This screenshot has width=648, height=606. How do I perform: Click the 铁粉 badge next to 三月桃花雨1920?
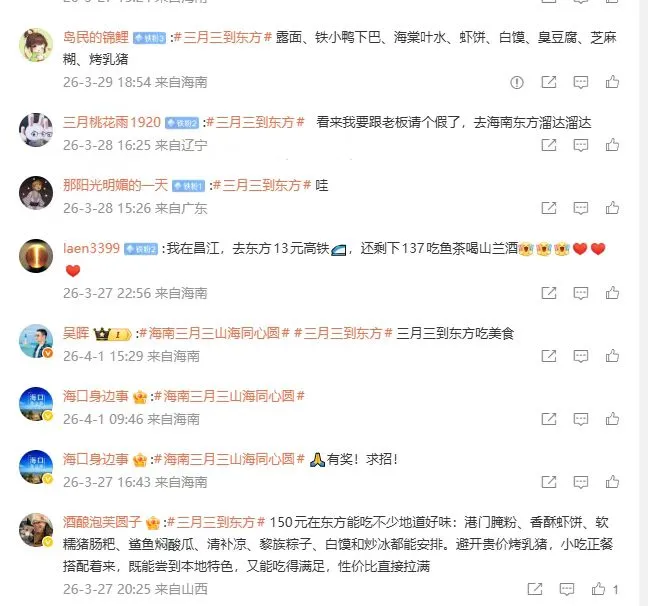tap(182, 123)
